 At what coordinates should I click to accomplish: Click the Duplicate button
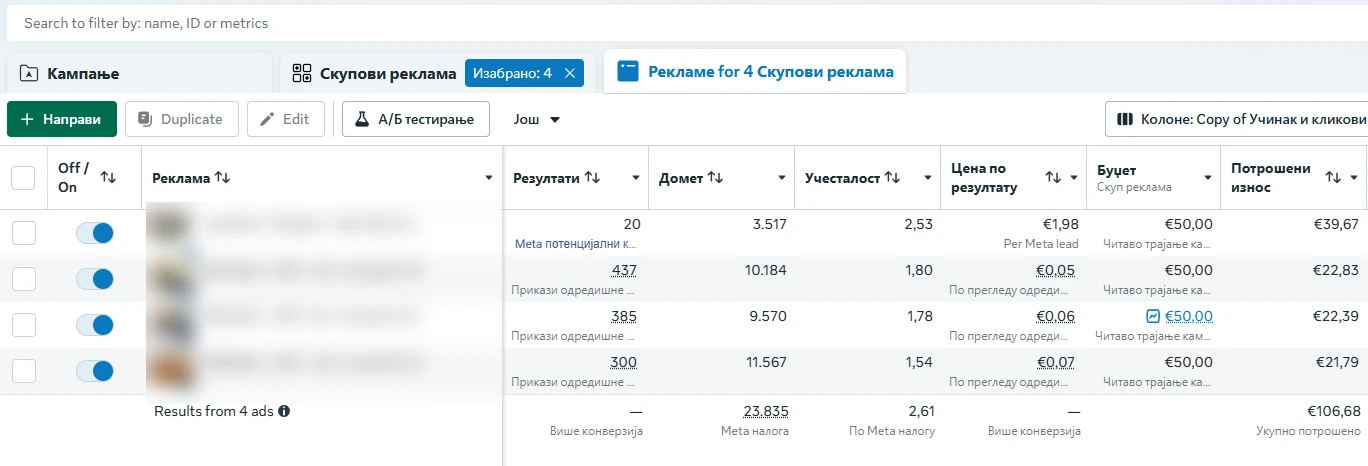click(x=181, y=119)
